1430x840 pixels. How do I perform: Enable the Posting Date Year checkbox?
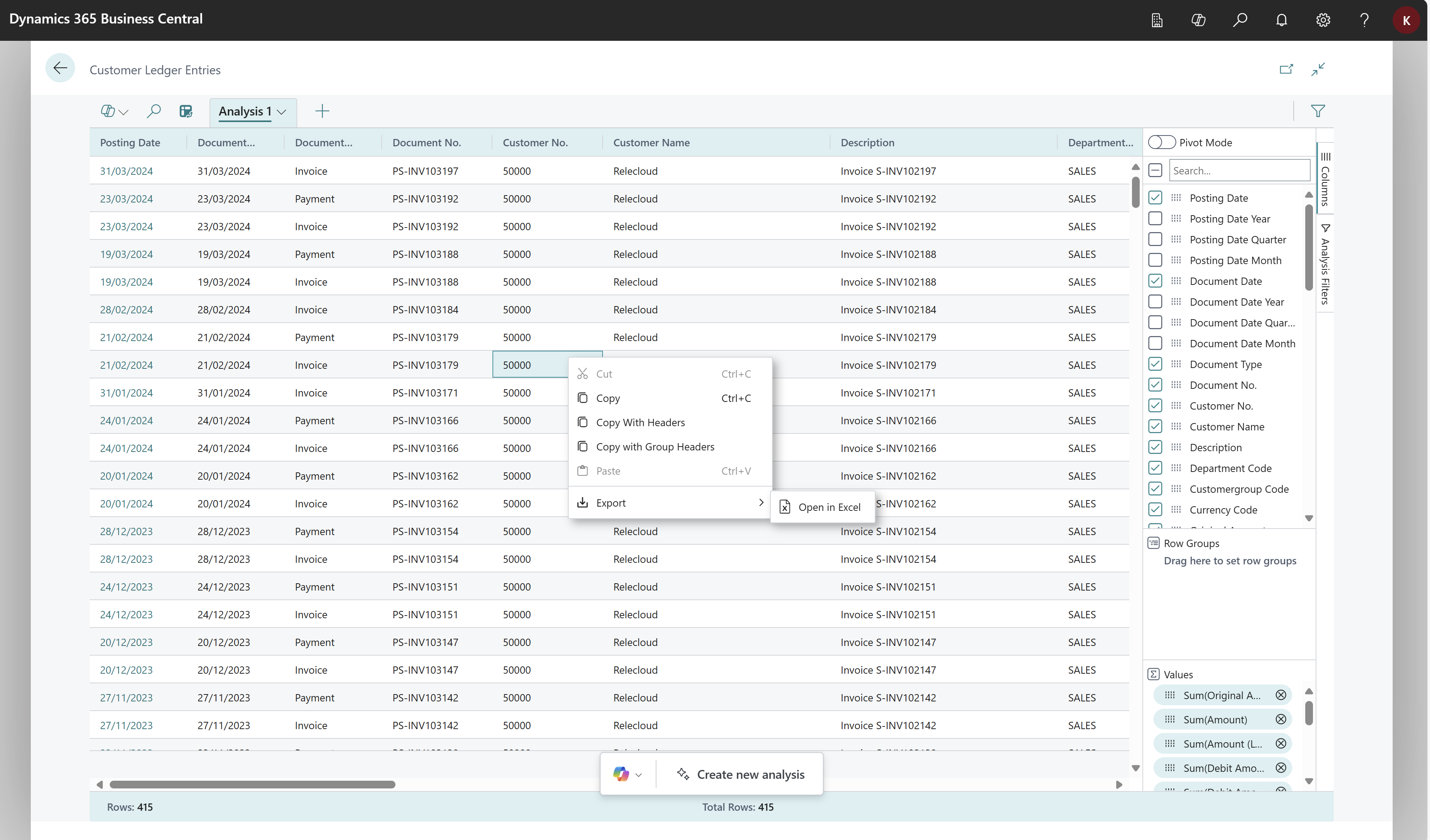pos(1155,218)
